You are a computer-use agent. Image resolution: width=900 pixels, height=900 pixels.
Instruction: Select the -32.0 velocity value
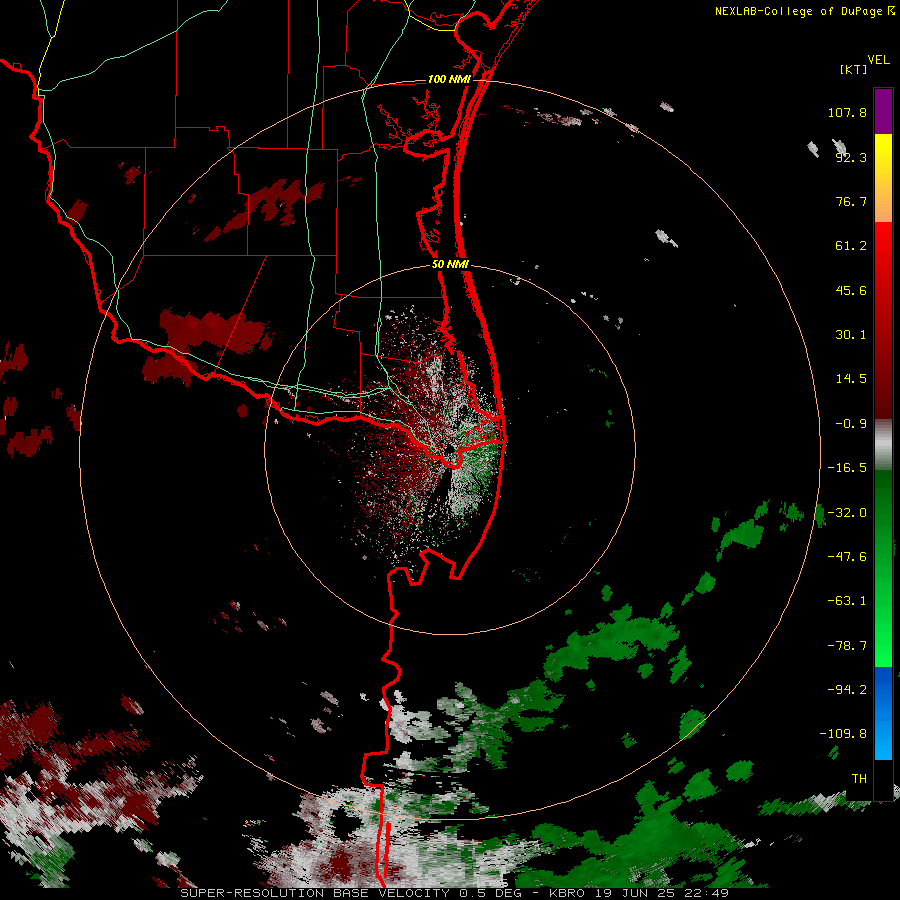[847, 513]
